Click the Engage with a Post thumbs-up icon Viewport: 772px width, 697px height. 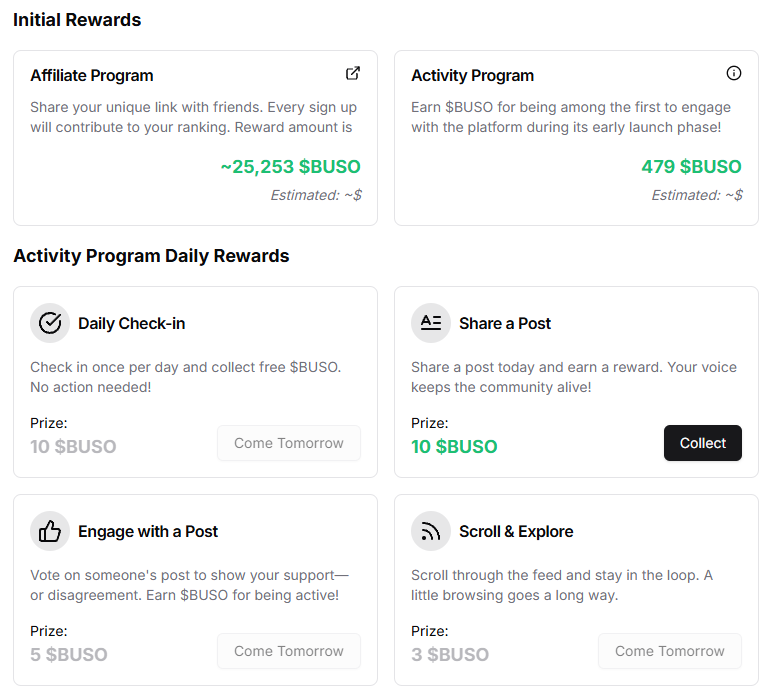(x=50, y=531)
